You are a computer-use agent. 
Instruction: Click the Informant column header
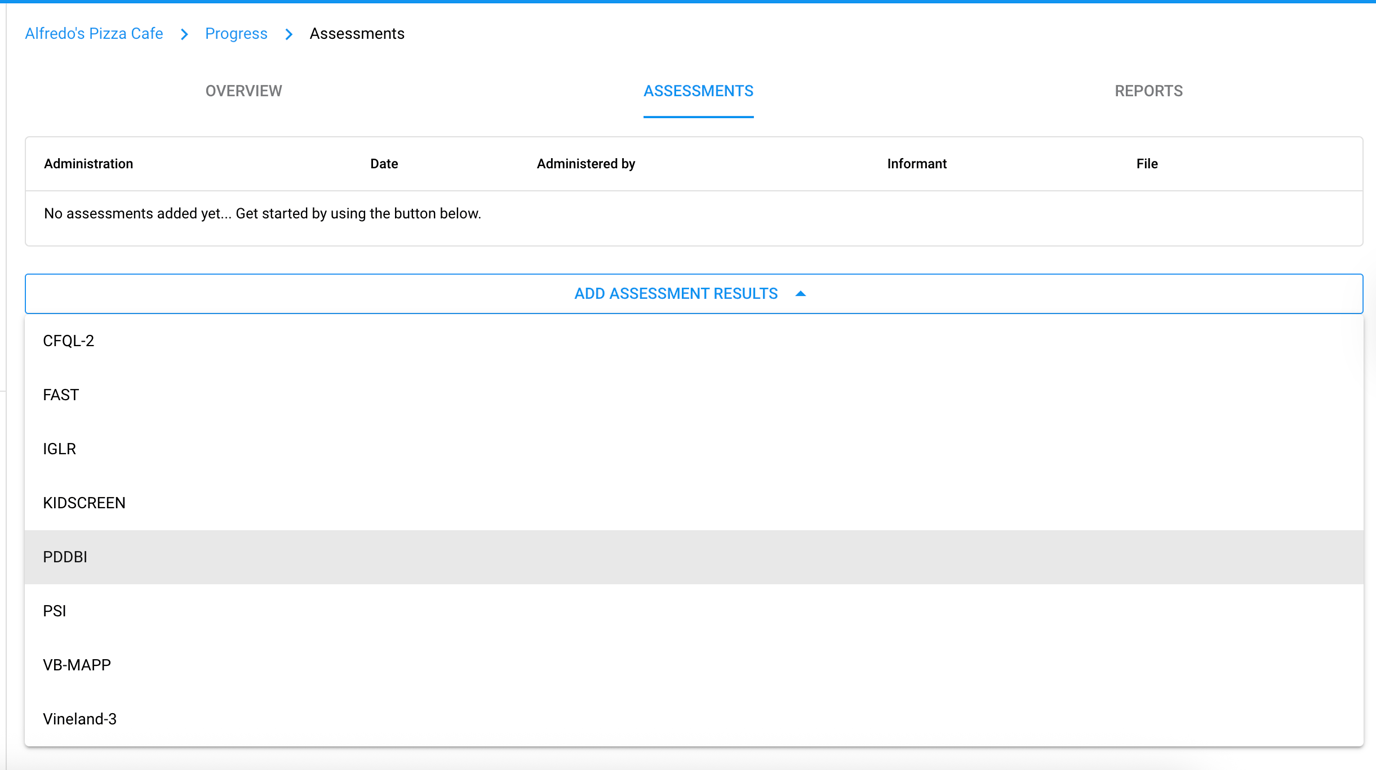pos(916,163)
